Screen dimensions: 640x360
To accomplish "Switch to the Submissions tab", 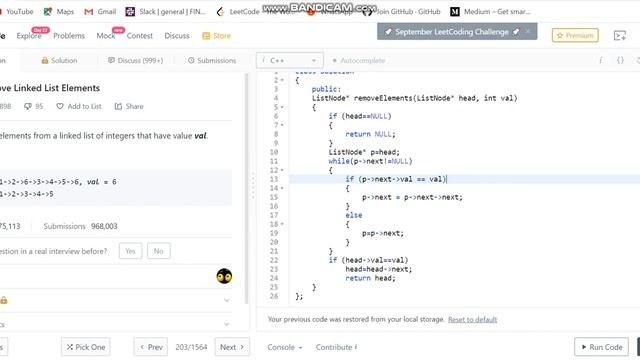I will point(212,60).
